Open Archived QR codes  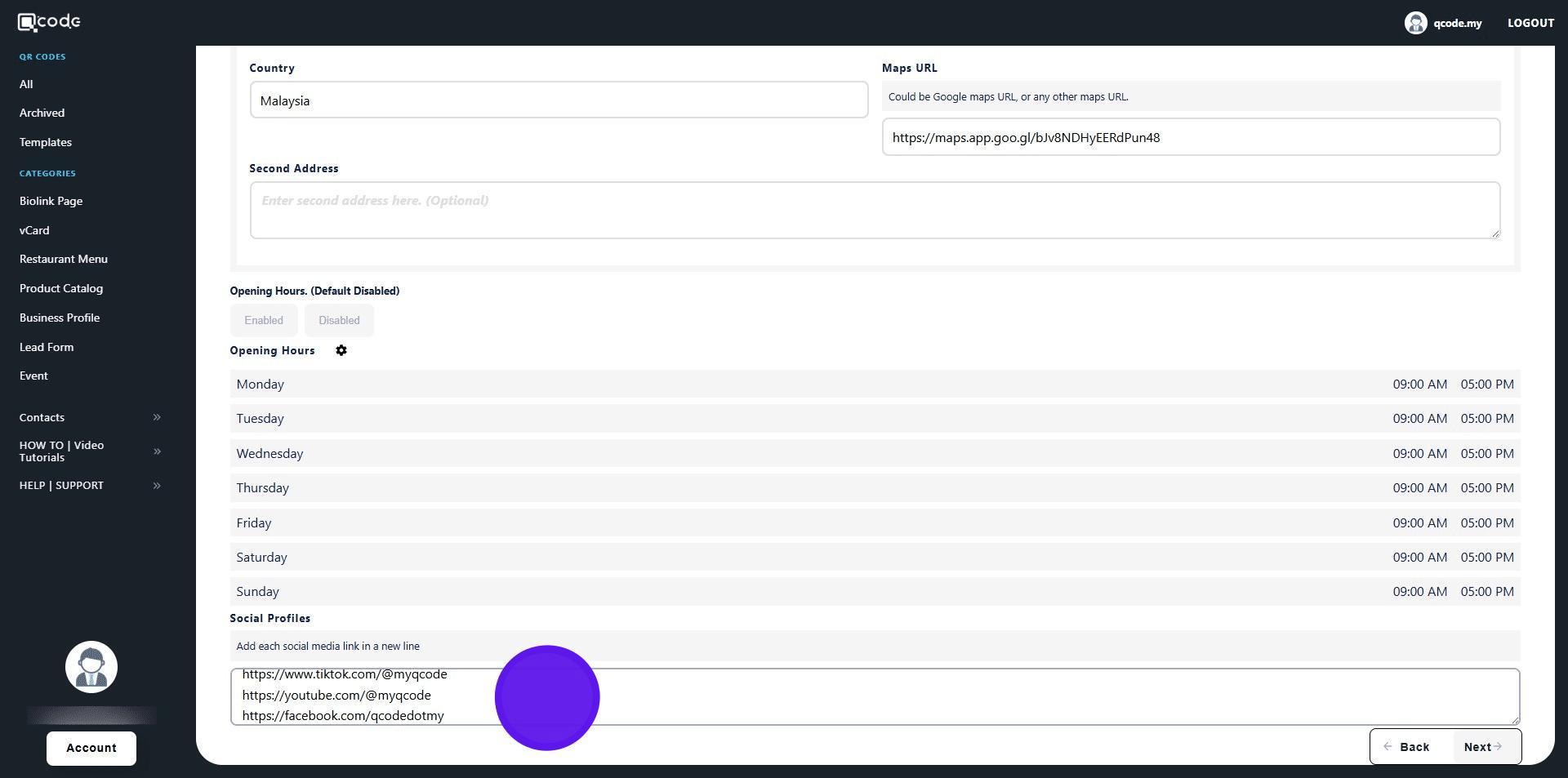tap(42, 113)
